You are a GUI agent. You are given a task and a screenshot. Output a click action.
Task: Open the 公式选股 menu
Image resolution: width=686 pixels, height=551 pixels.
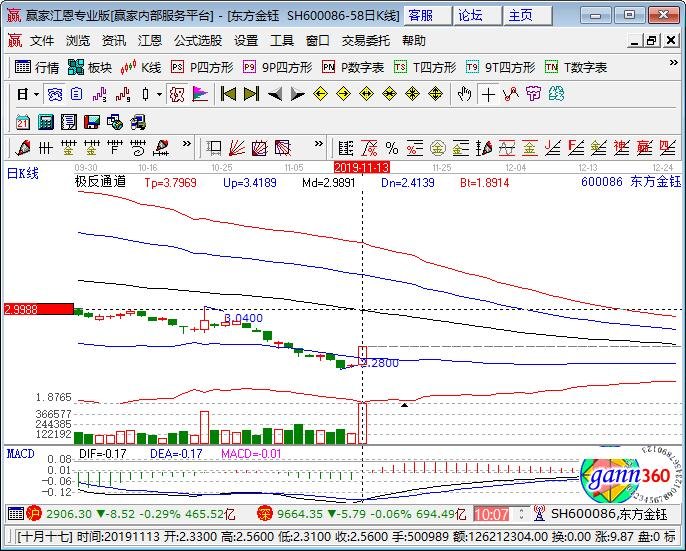[x=198, y=41]
